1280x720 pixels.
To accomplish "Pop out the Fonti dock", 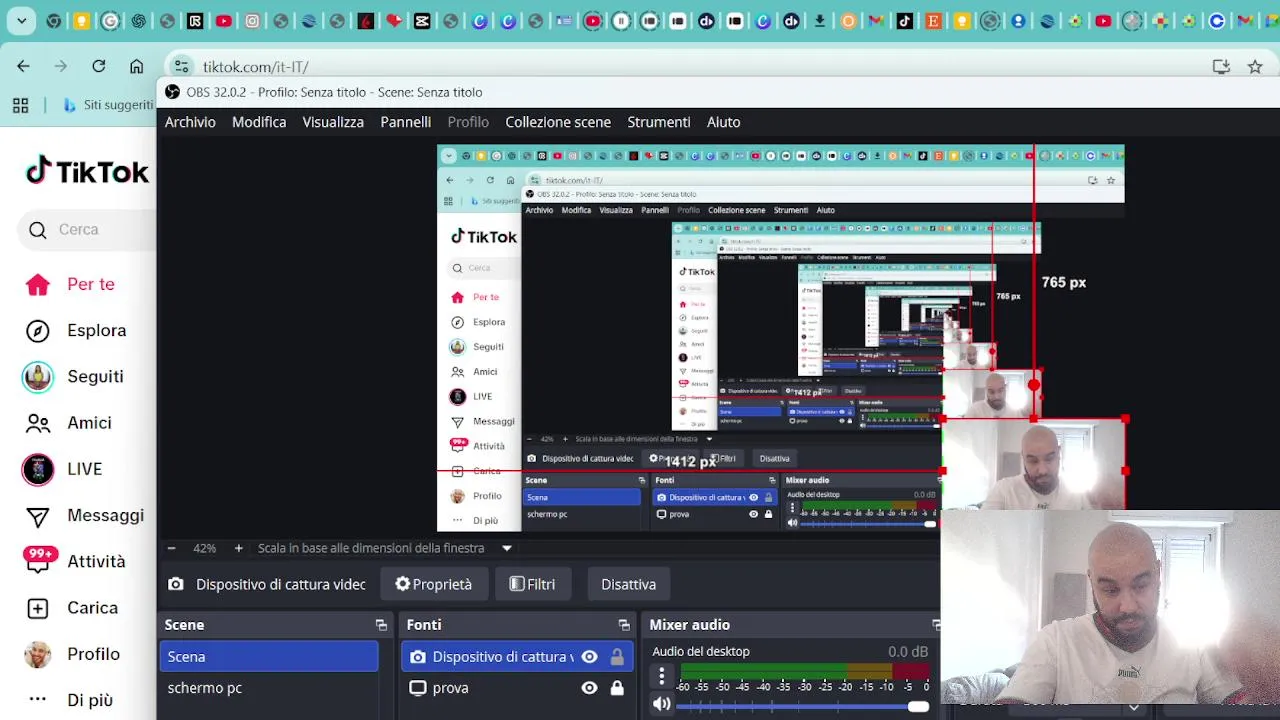I will [624, 625].
